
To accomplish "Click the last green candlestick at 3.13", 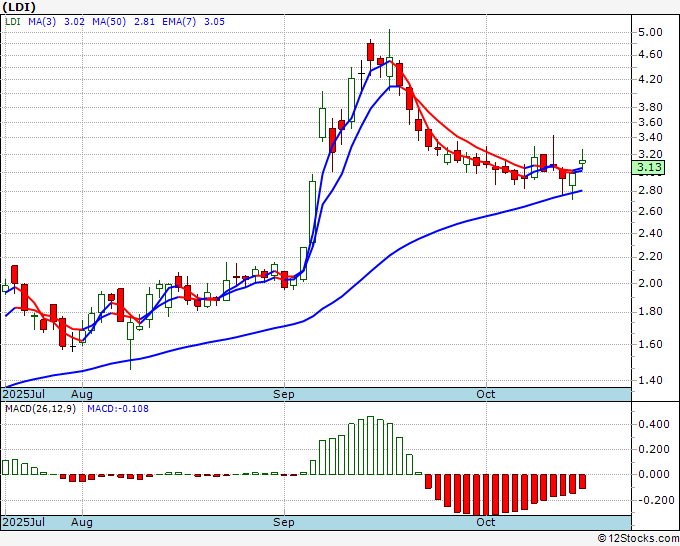I will point(582,161).
